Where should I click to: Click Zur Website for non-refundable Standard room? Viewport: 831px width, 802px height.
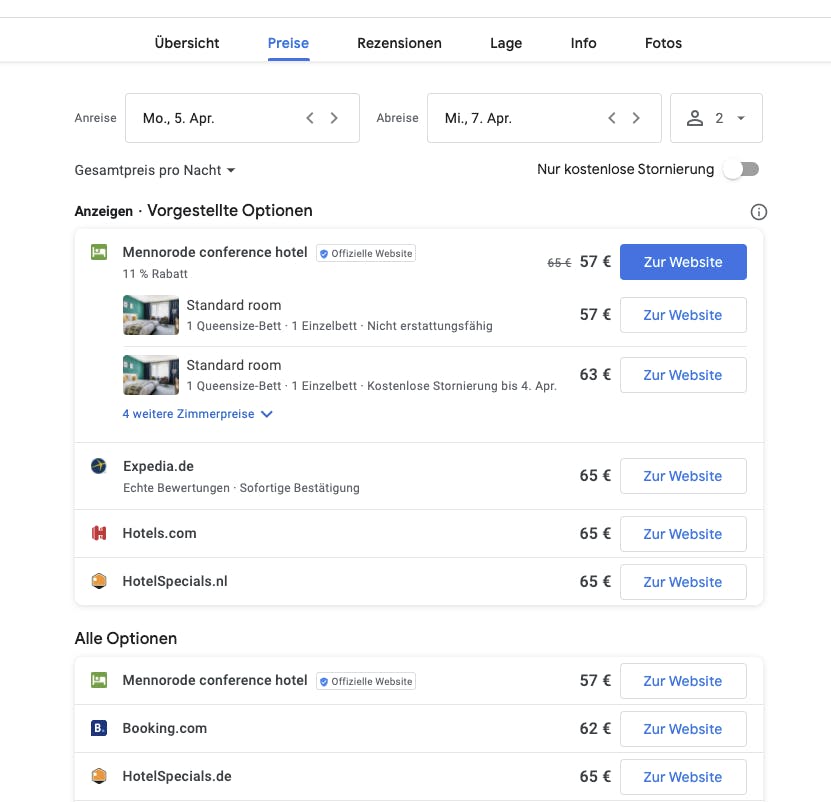click(x=683, y=315)
